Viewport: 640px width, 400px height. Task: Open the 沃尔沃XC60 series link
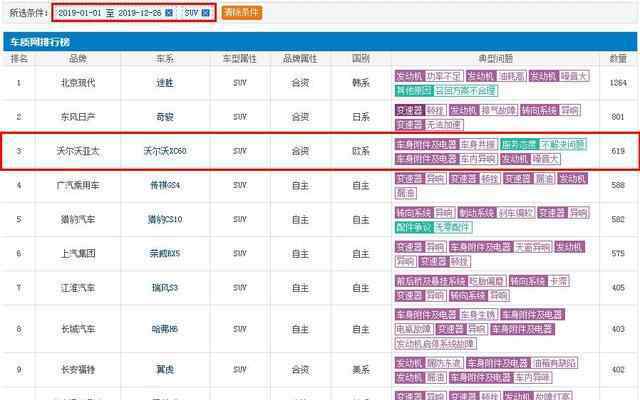[165, 151]
